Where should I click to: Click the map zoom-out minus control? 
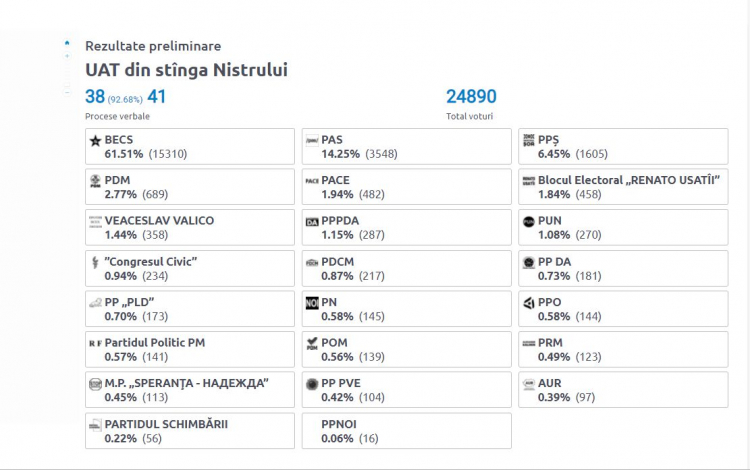tap(67, 92)
